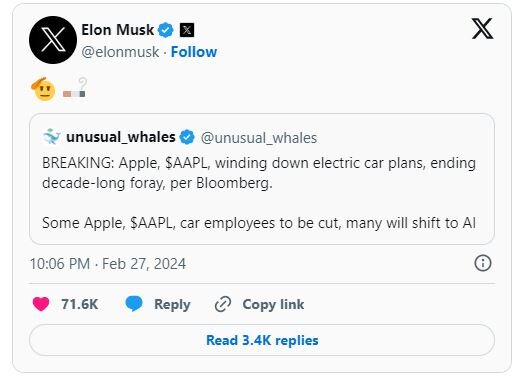526x378 pixels.
Task: Follow the @elonmusk account
Action: 194,52
